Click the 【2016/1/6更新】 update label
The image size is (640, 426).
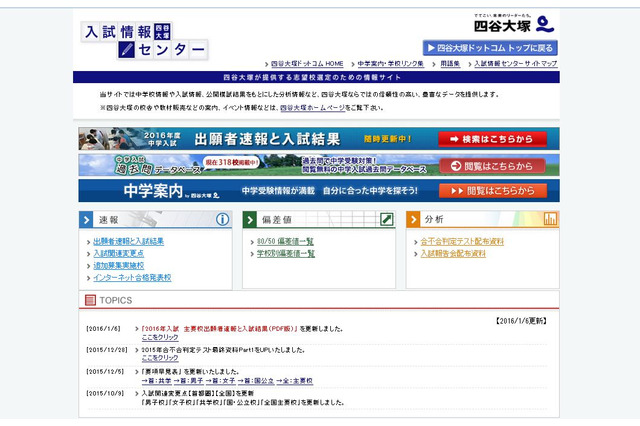tap(521, 321)
